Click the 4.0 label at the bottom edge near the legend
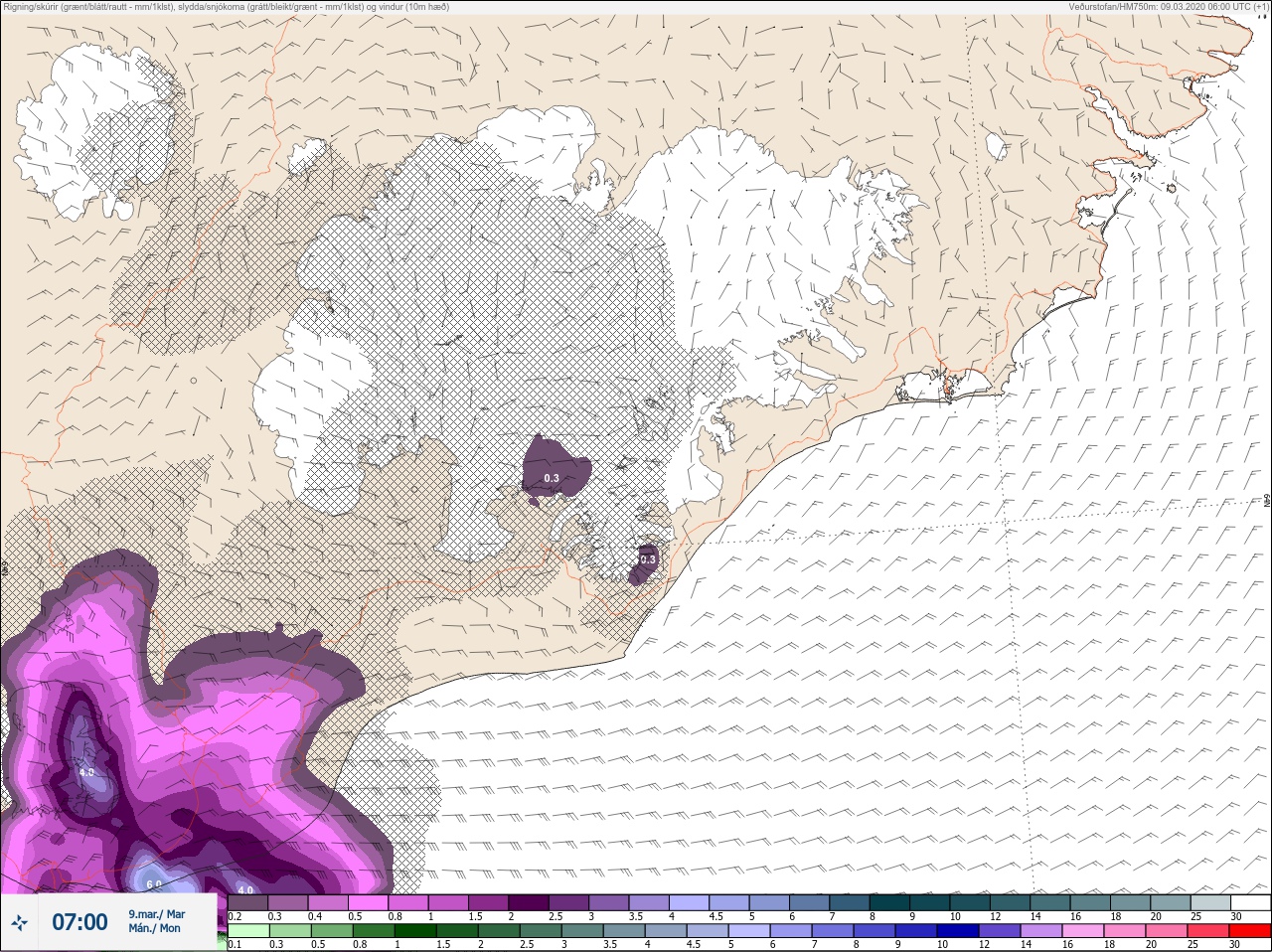Image resolution: width=1272 pixels, height=952 pixels. [x=245, y=890]
